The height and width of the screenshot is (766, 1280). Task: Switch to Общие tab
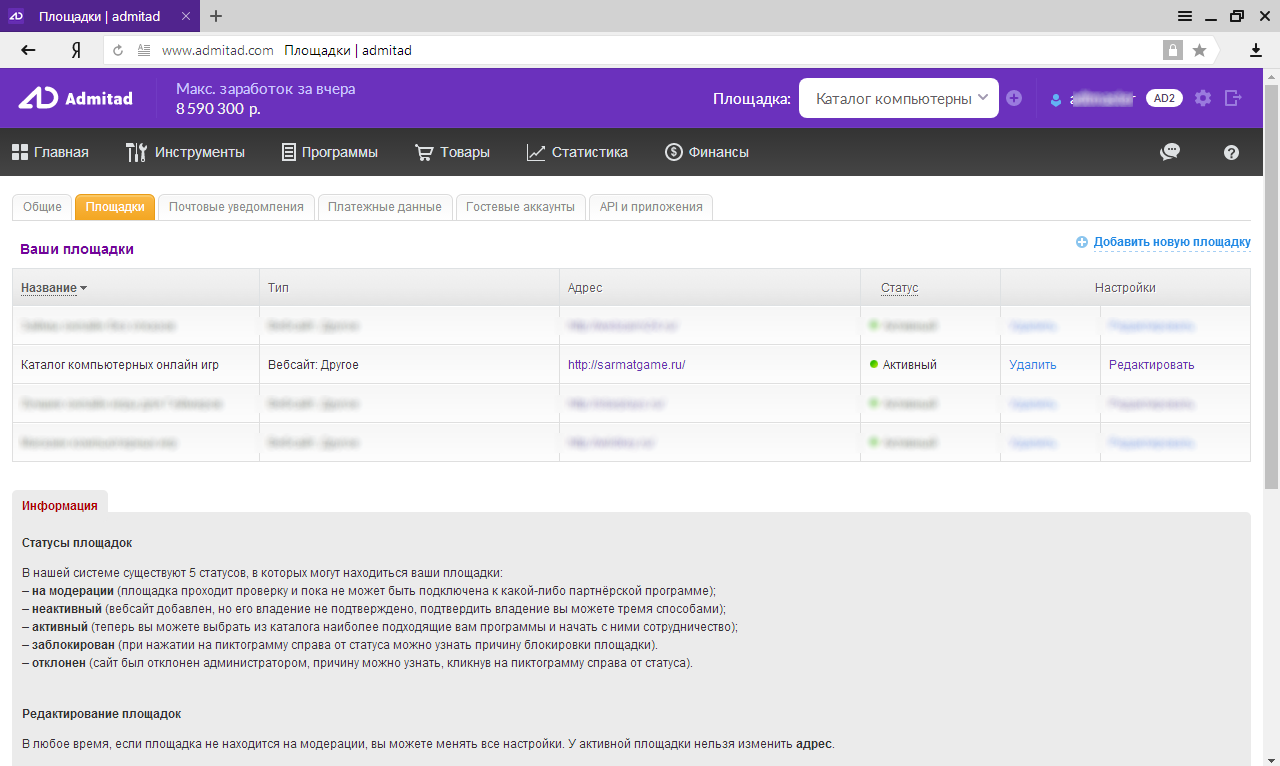tap(42, 207)
